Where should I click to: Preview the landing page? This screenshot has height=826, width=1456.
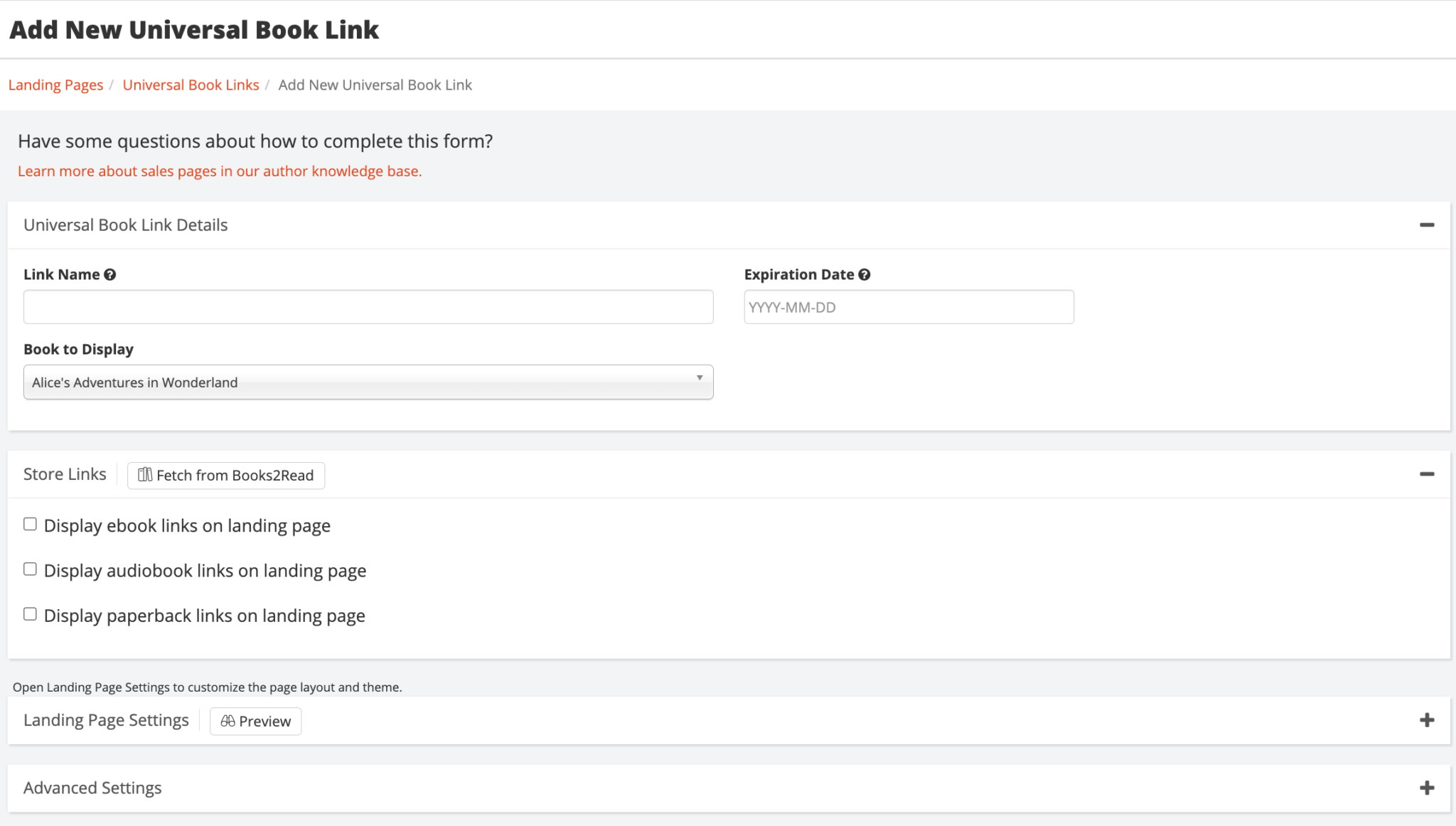point(255,721)
